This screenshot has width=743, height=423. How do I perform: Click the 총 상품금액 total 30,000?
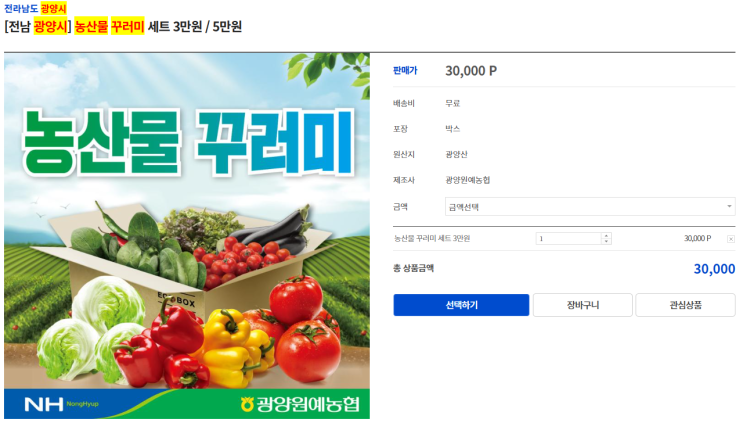714,269
